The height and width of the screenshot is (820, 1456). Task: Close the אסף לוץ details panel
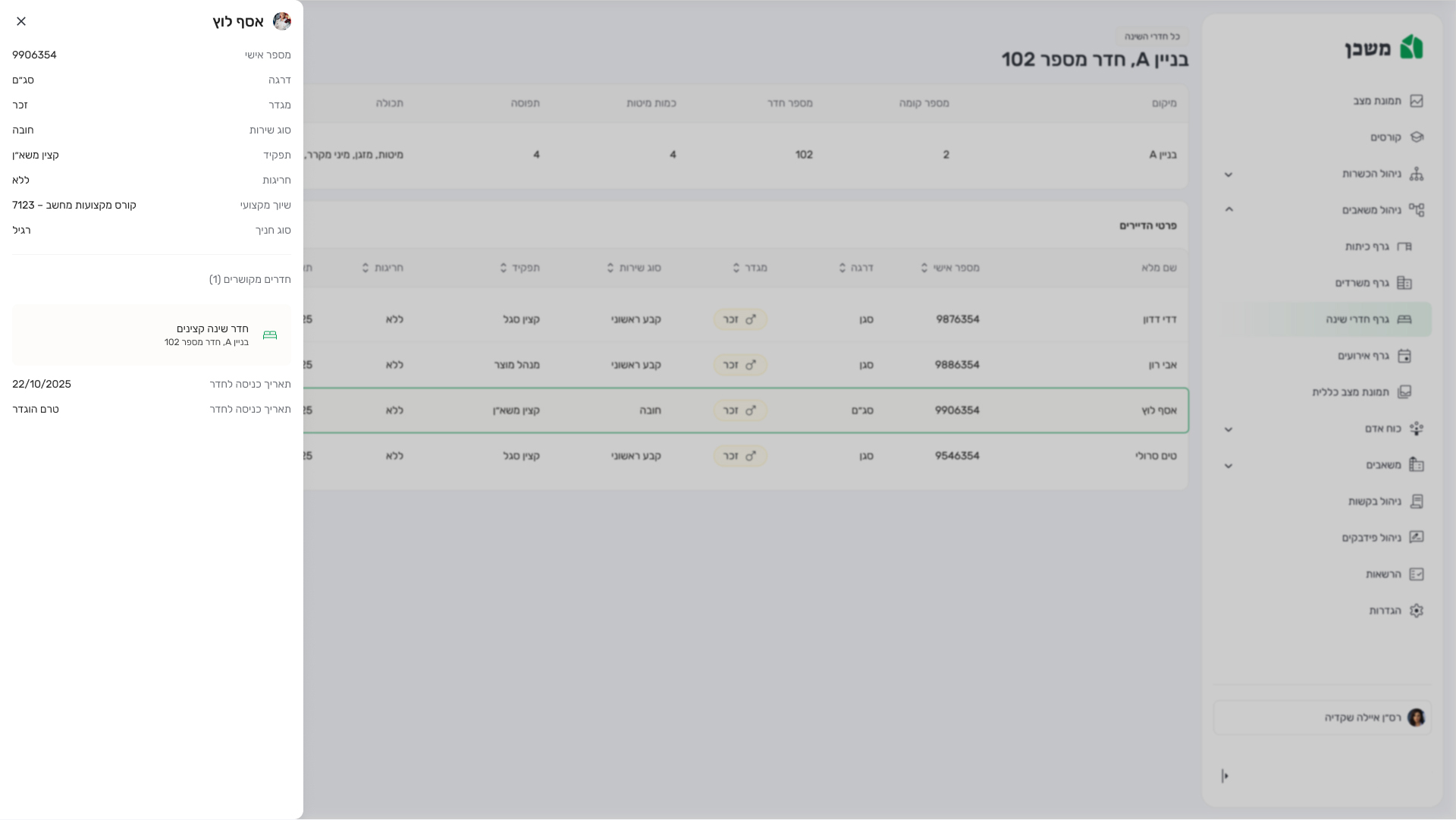pos(21,21)
